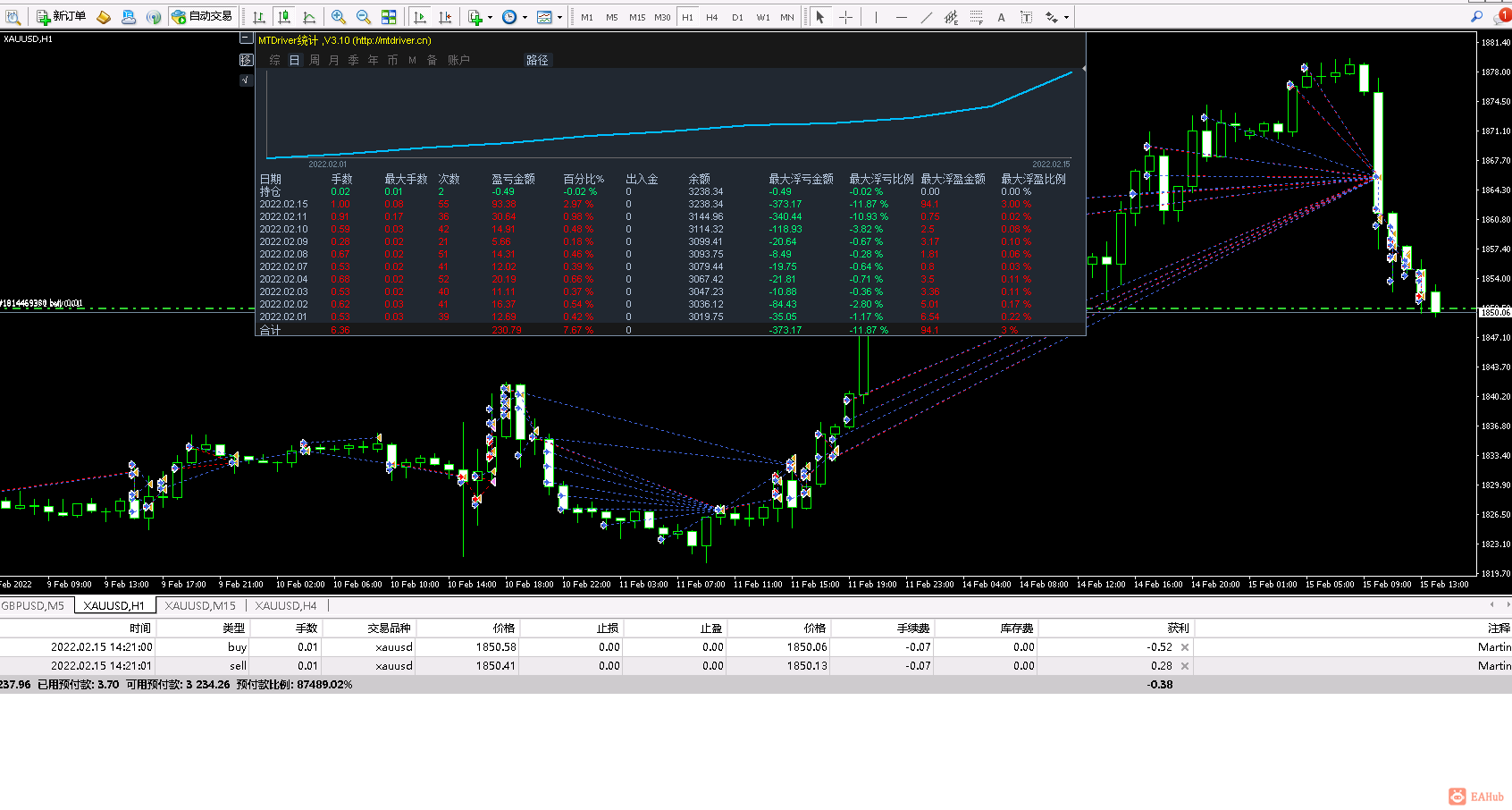The height and width of the screenshot is (810, 1512).
Task: Select the M30 timeframe
Action: [662, 17]
